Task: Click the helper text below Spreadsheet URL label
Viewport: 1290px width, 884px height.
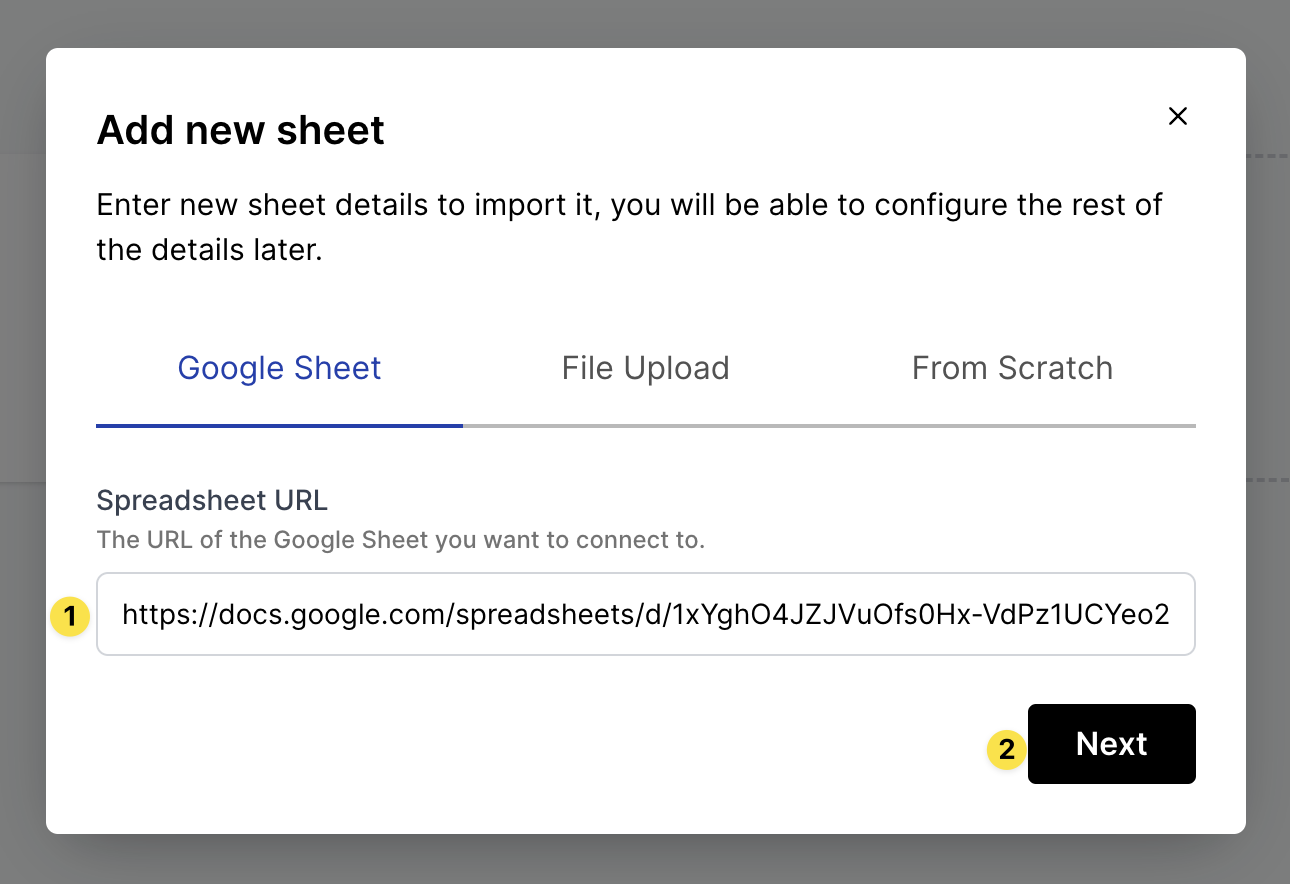Action: [x=400, y=540]
